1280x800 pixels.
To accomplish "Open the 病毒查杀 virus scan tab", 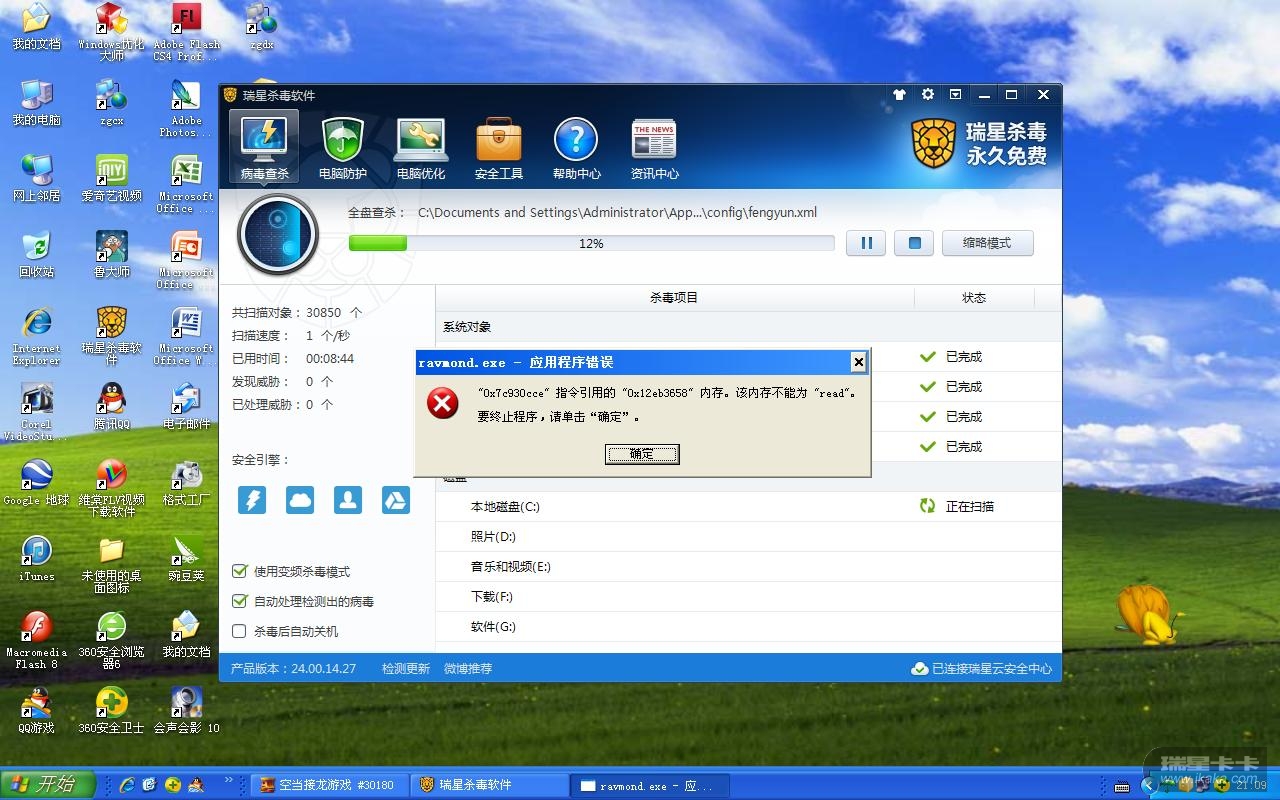I will [x=264, y=147].
